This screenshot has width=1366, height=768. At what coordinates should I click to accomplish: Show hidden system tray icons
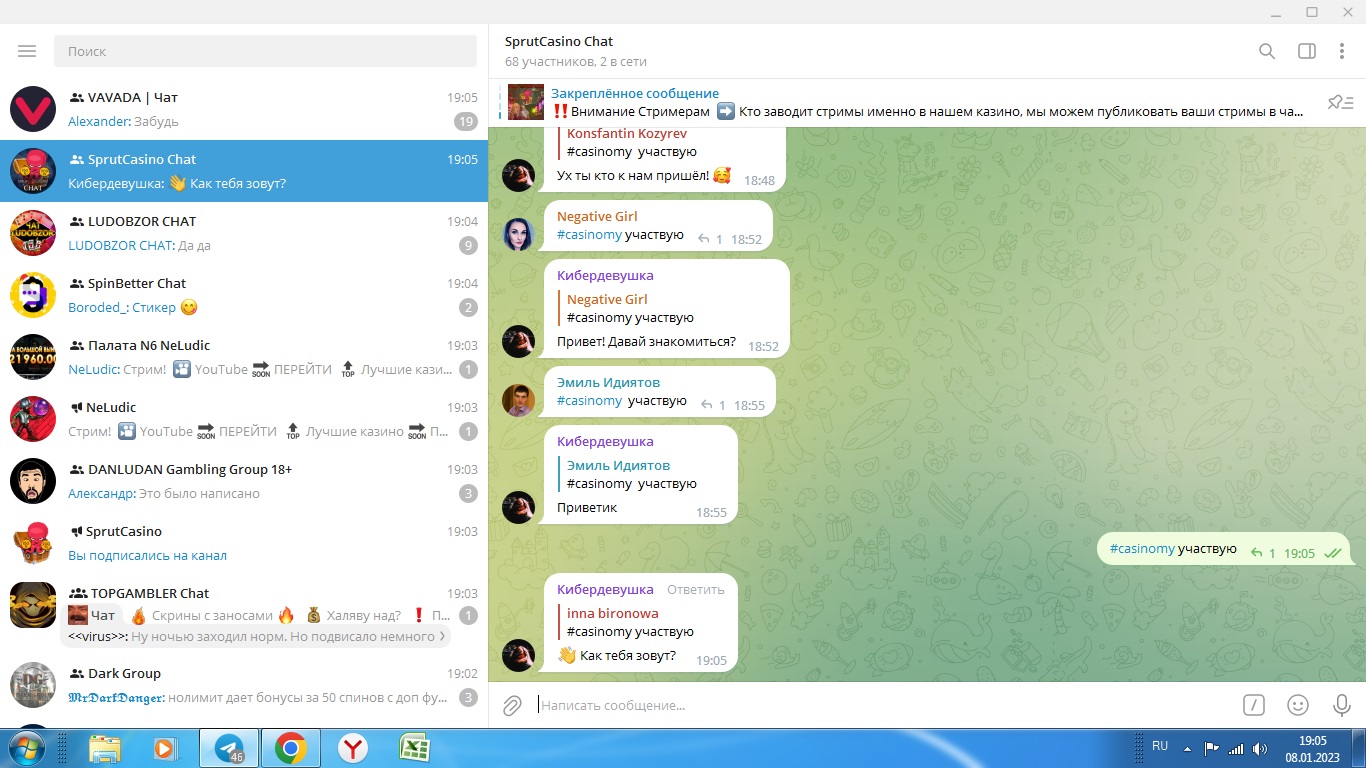(1187, 748)
